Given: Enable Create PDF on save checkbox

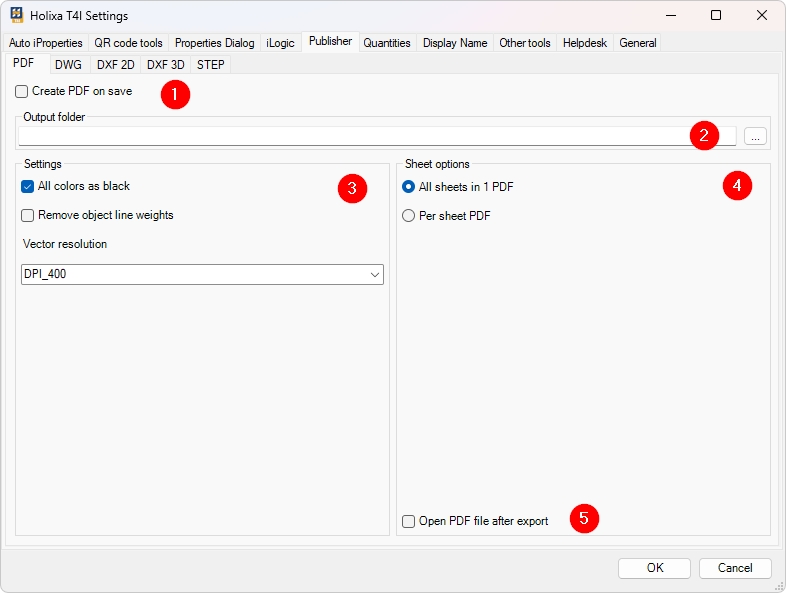Looking at the screenshot, I should point(22,91).
